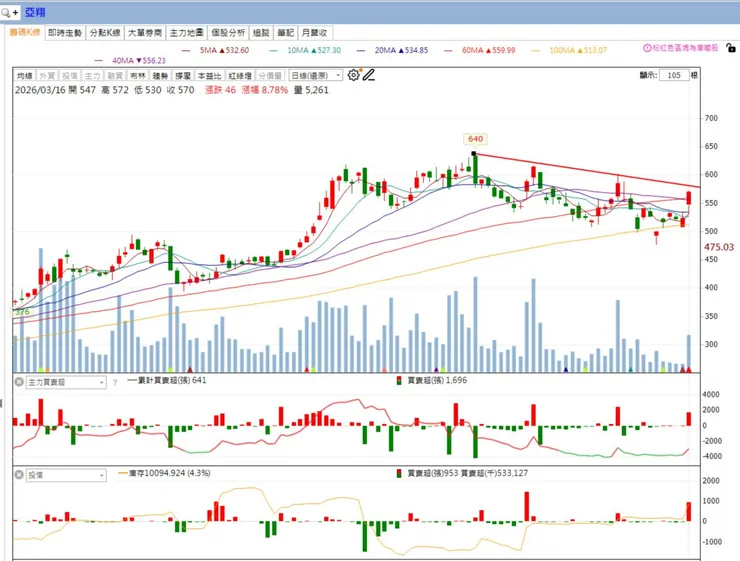Image resolution: width=740 pixels, height=561 pixels.
Task: Open the 日線(還原) period dropdown
Action: pyautogui.click(x=315, y=75)
